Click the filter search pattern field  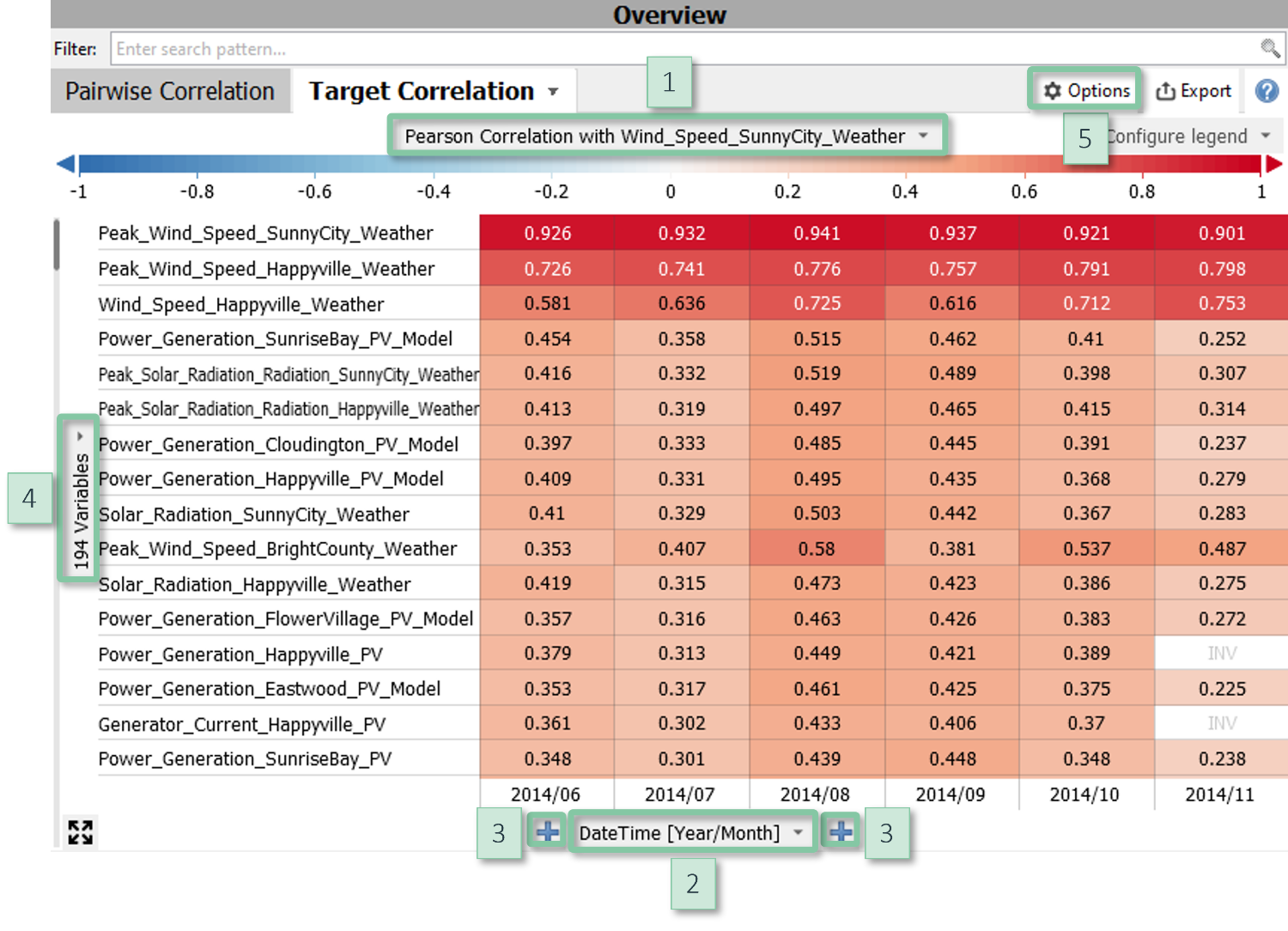coord(678,49)
